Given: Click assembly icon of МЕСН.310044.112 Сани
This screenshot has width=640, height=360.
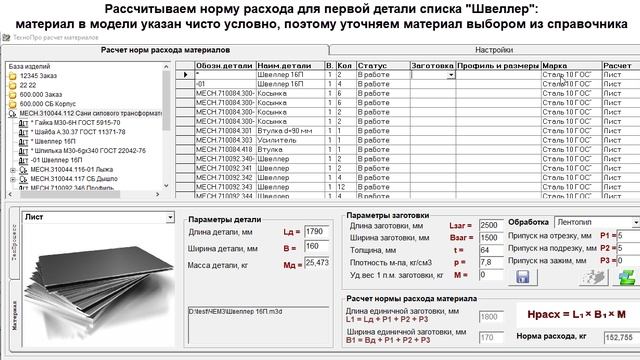Looking at the screenshot, I should (x=13, y=113).
